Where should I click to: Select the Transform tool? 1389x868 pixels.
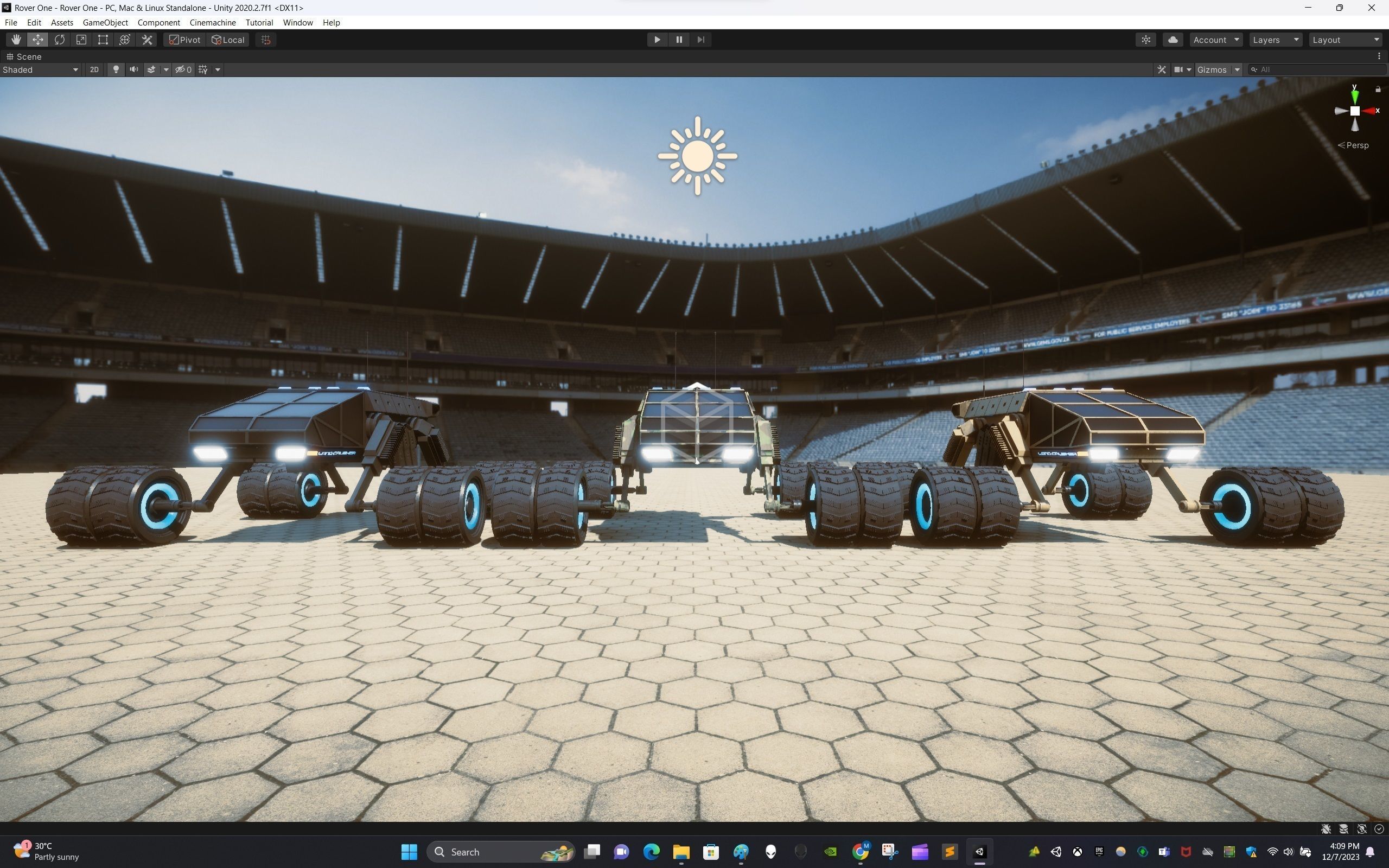pyautogui.click(x=125, y=40)
